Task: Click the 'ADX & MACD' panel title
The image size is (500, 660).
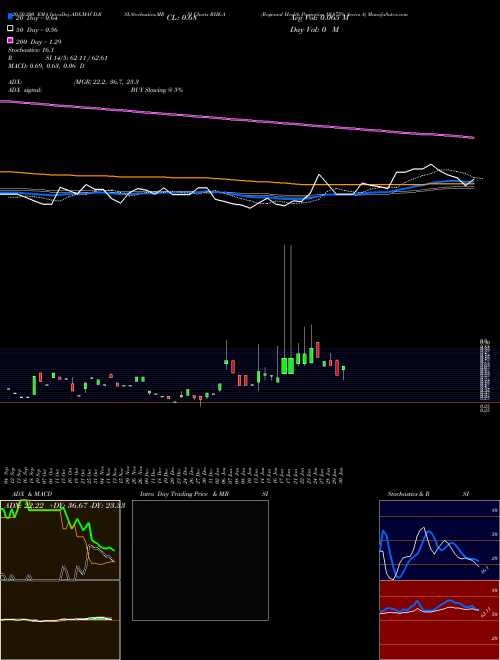Action: point(32,494)
